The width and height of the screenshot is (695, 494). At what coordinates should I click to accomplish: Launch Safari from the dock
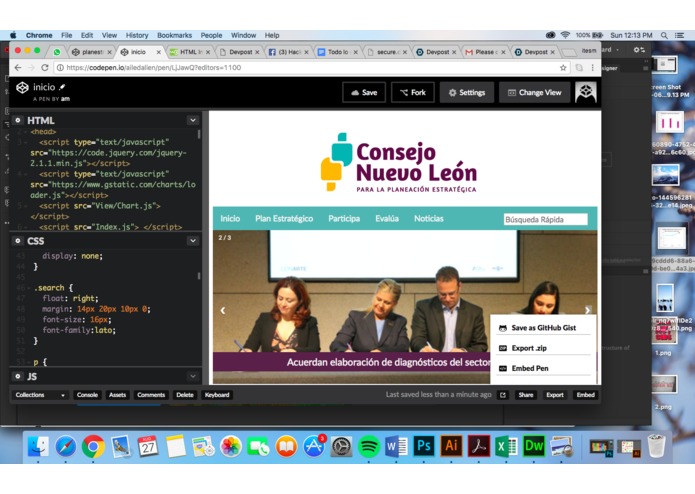(66, 446)
